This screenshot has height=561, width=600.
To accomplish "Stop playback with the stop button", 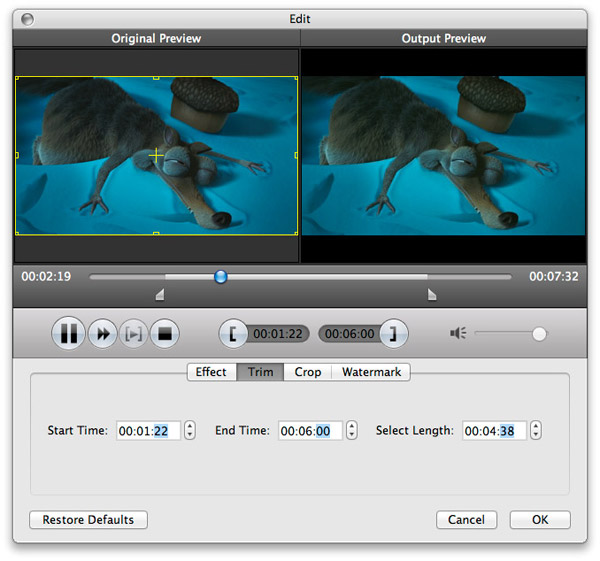I will [x=165, y=334].
